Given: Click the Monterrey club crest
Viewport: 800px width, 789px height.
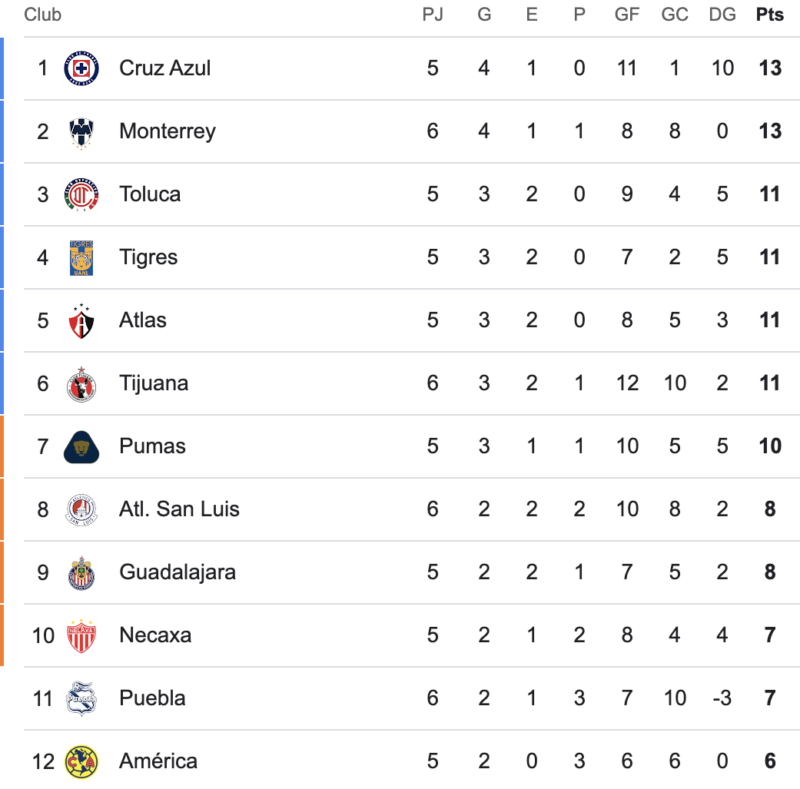Looking at the screenshot, I should click(81, 132).
